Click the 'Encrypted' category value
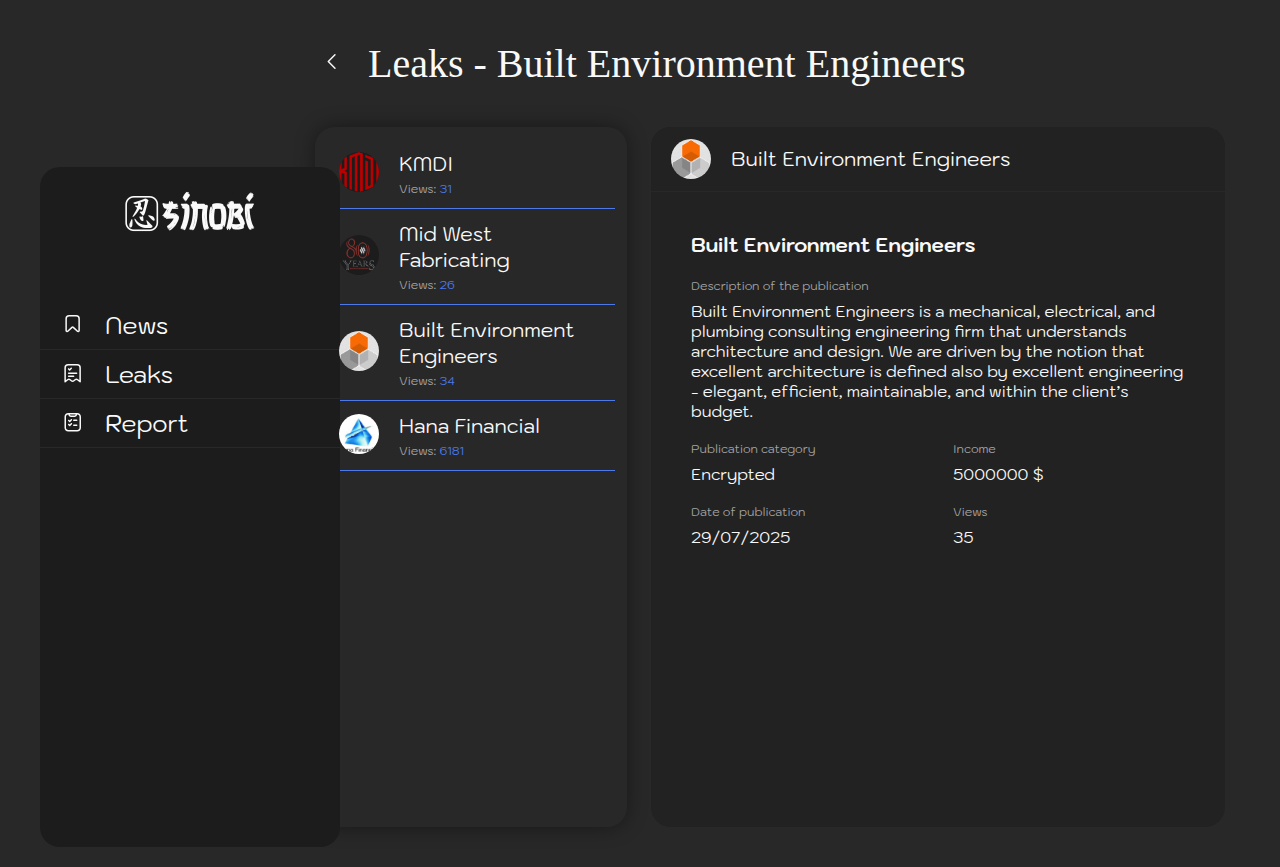This screenshot has width=1280, height=867. pos(733,474)
